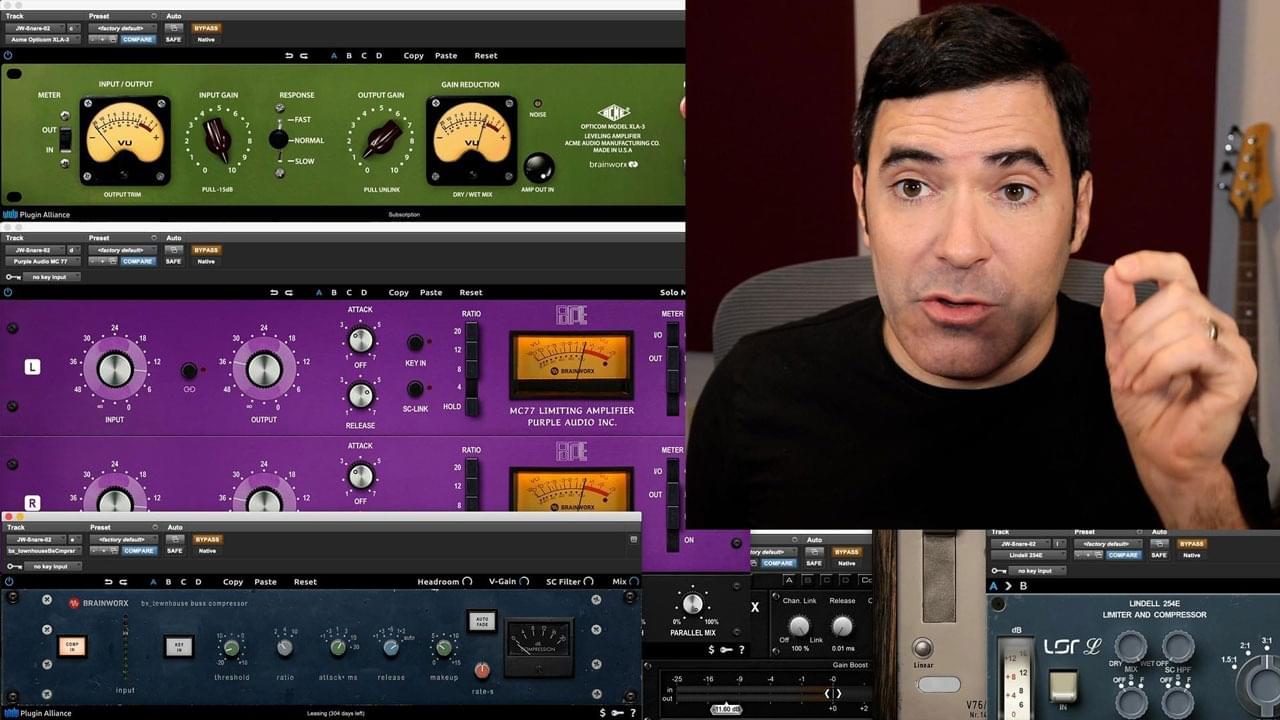The width and height of the screenshot is (1280, 720).
Task: Click the dollar sign icon in the footer
Action: click(600, 712)
